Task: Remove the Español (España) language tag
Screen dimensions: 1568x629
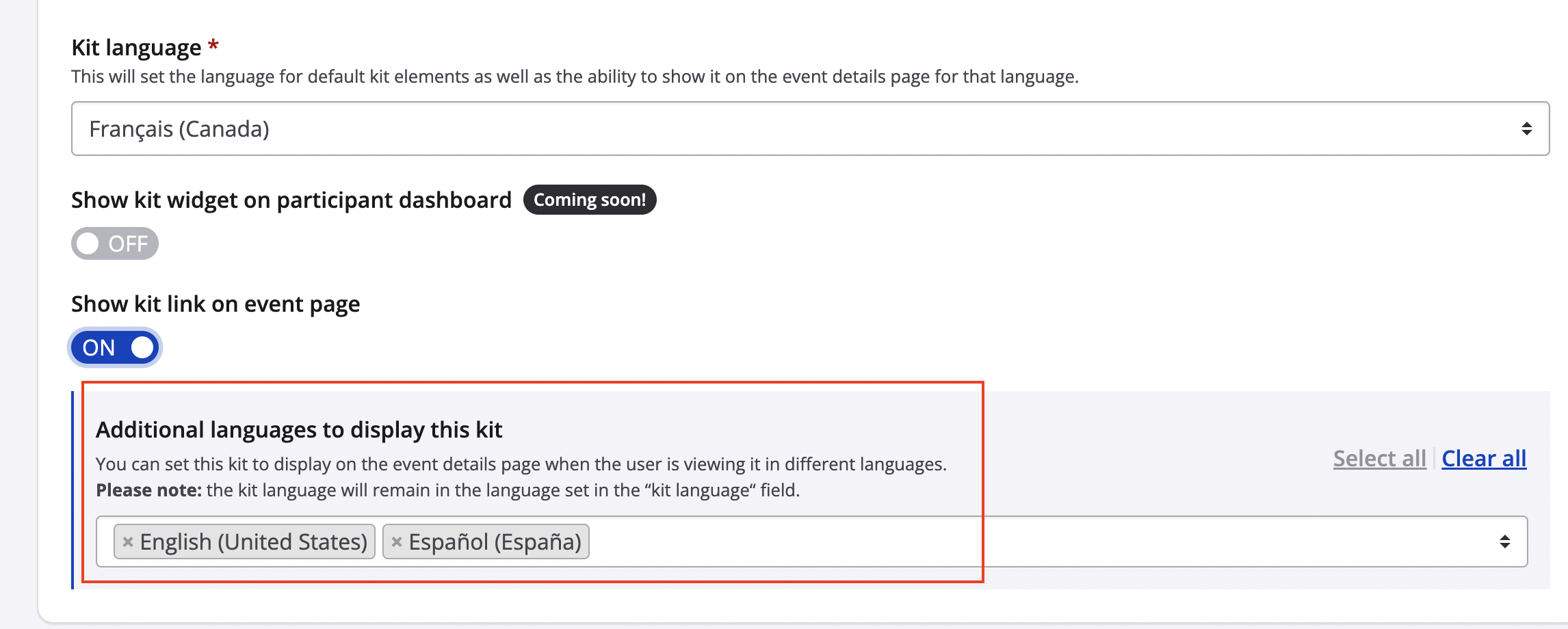Action: pos(397,542)
